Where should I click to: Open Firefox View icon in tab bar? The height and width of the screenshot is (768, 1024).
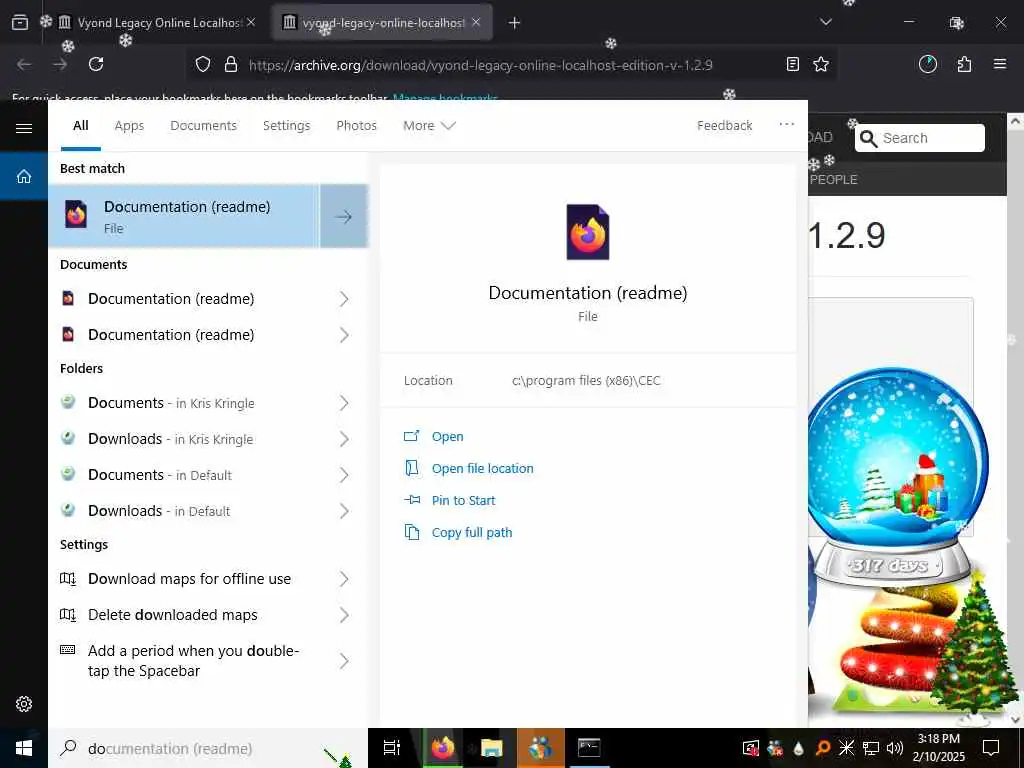pos(20,23)
